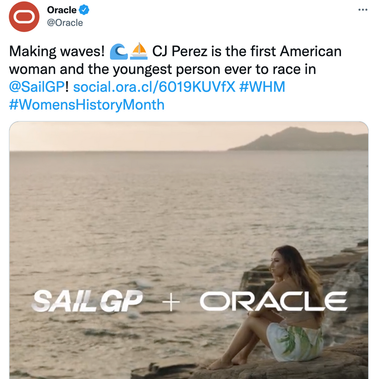This screenshot has width=379, height=379.
Task: Click the "Making waves!" text
Action: [57, 52]
